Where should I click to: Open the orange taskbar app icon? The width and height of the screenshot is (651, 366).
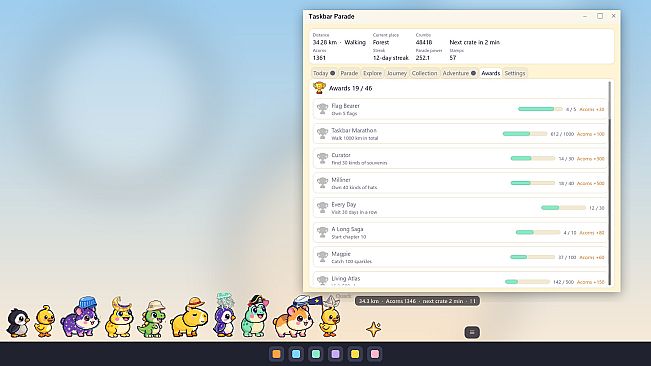[x=277, y=354]
